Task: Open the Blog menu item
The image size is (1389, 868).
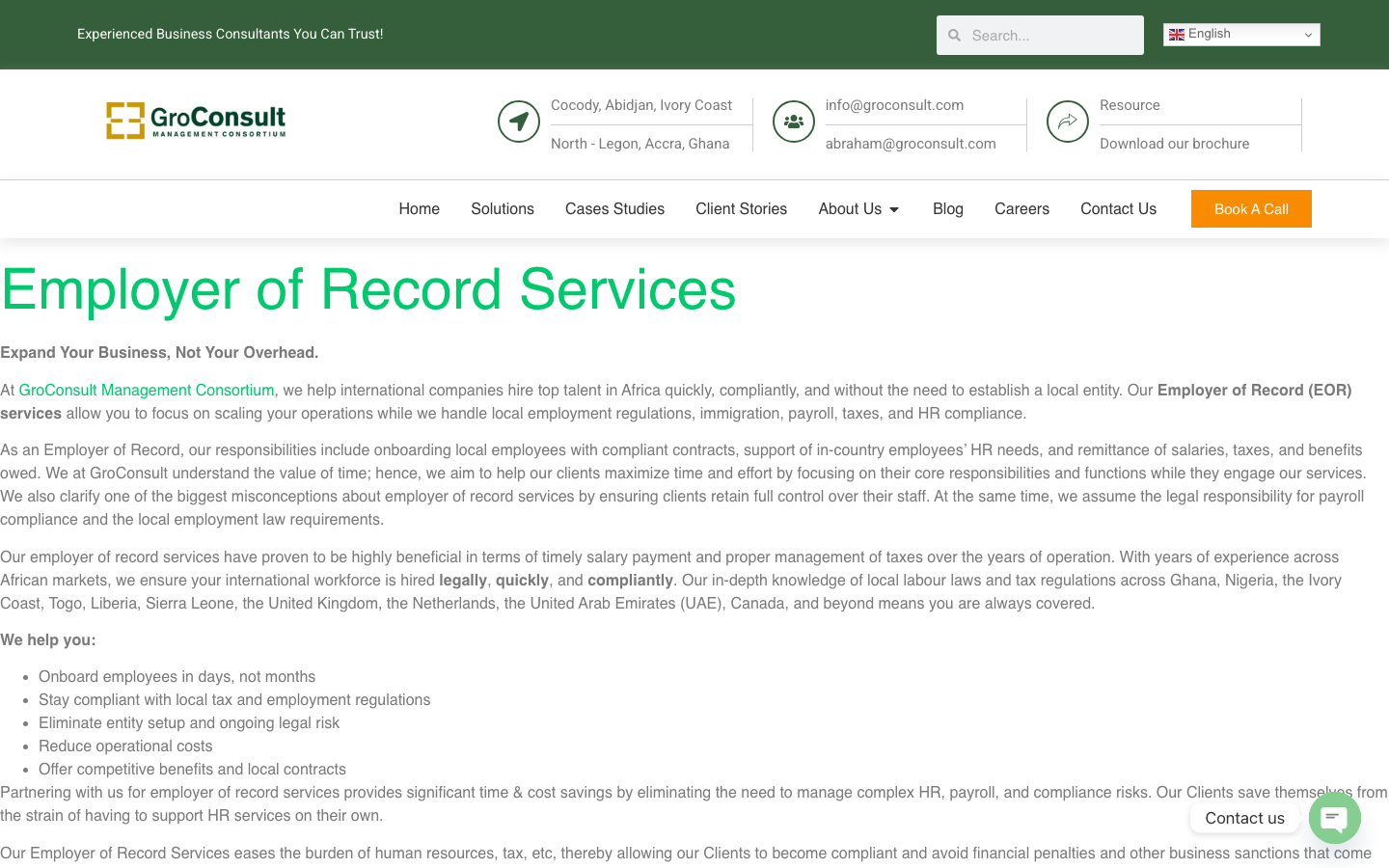Action: (x=948, y=208)
